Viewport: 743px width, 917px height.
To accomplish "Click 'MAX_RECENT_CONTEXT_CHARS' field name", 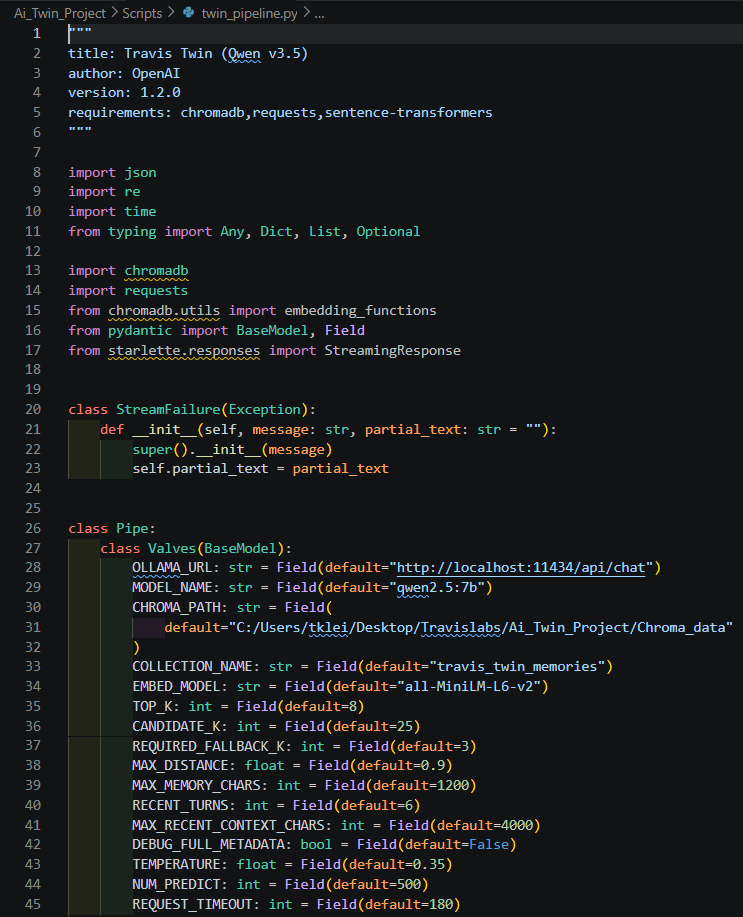I will [x=228, y=825].
